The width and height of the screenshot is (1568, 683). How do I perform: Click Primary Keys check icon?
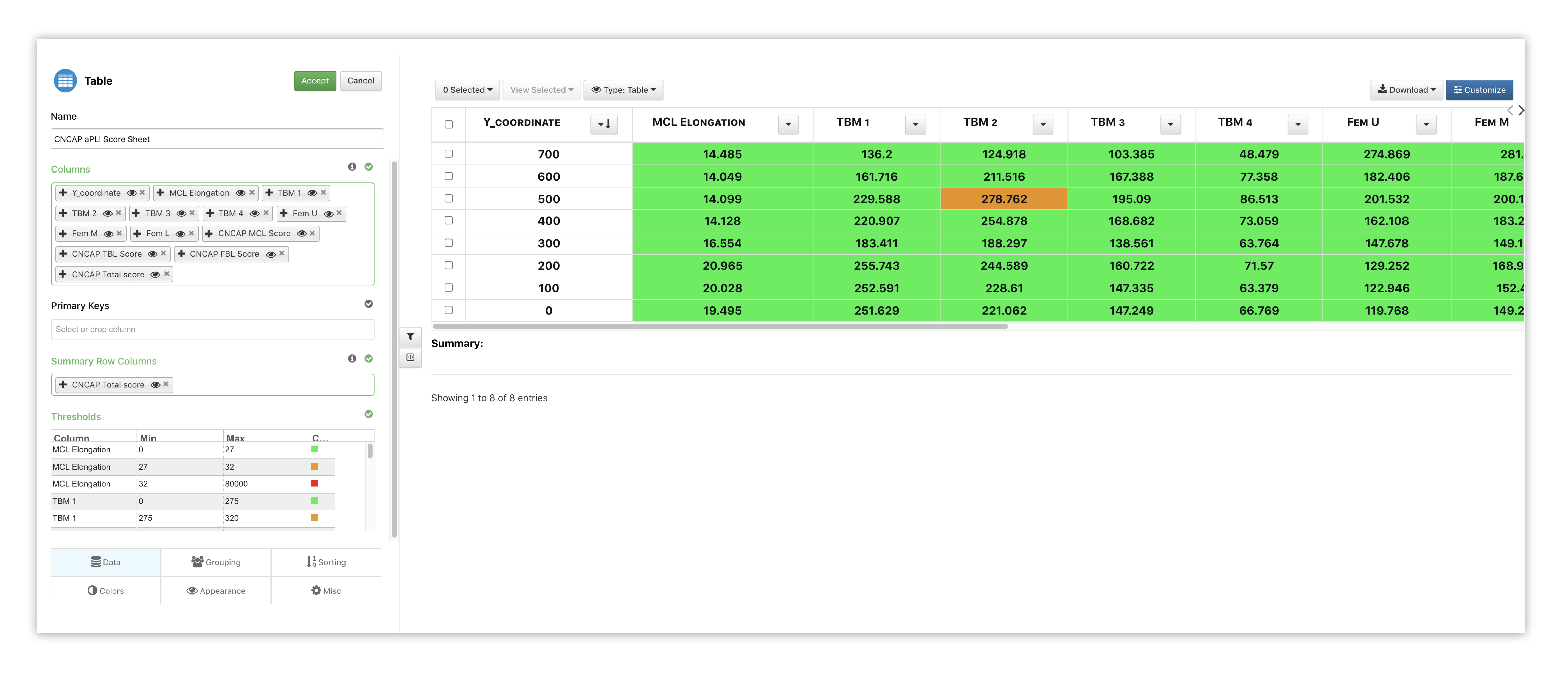(369, 304)
